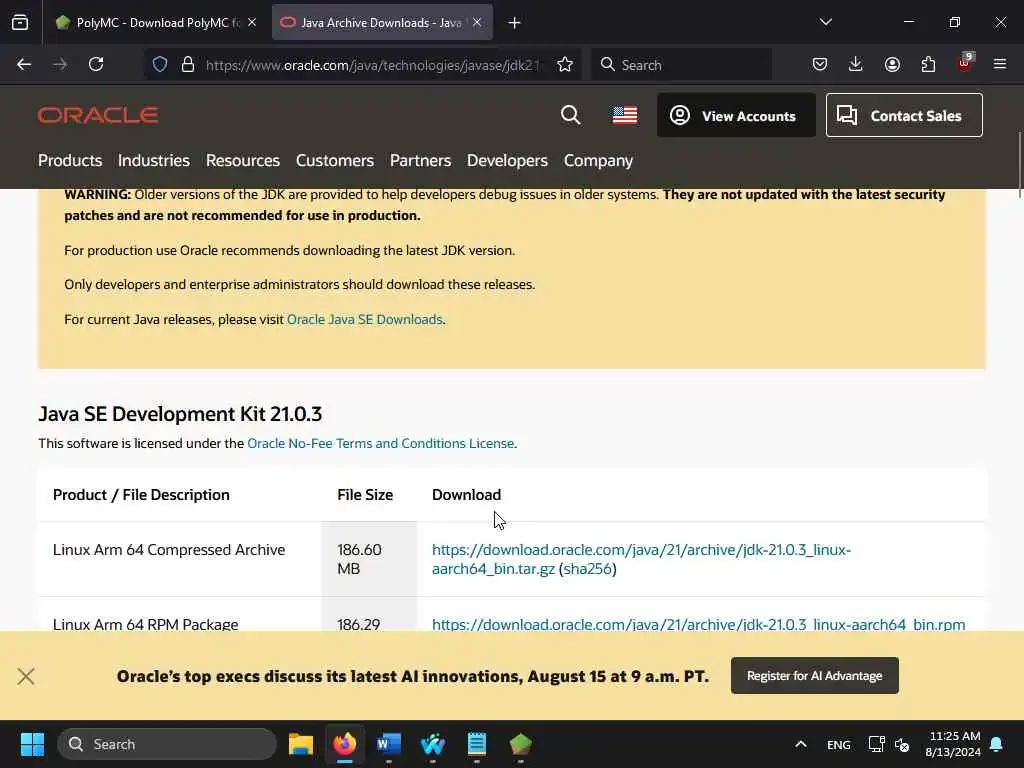This screenshot has height=768, width=1024.
Task: Follow the Oracle Java SE Downloads link
Action: pos(365,319)
